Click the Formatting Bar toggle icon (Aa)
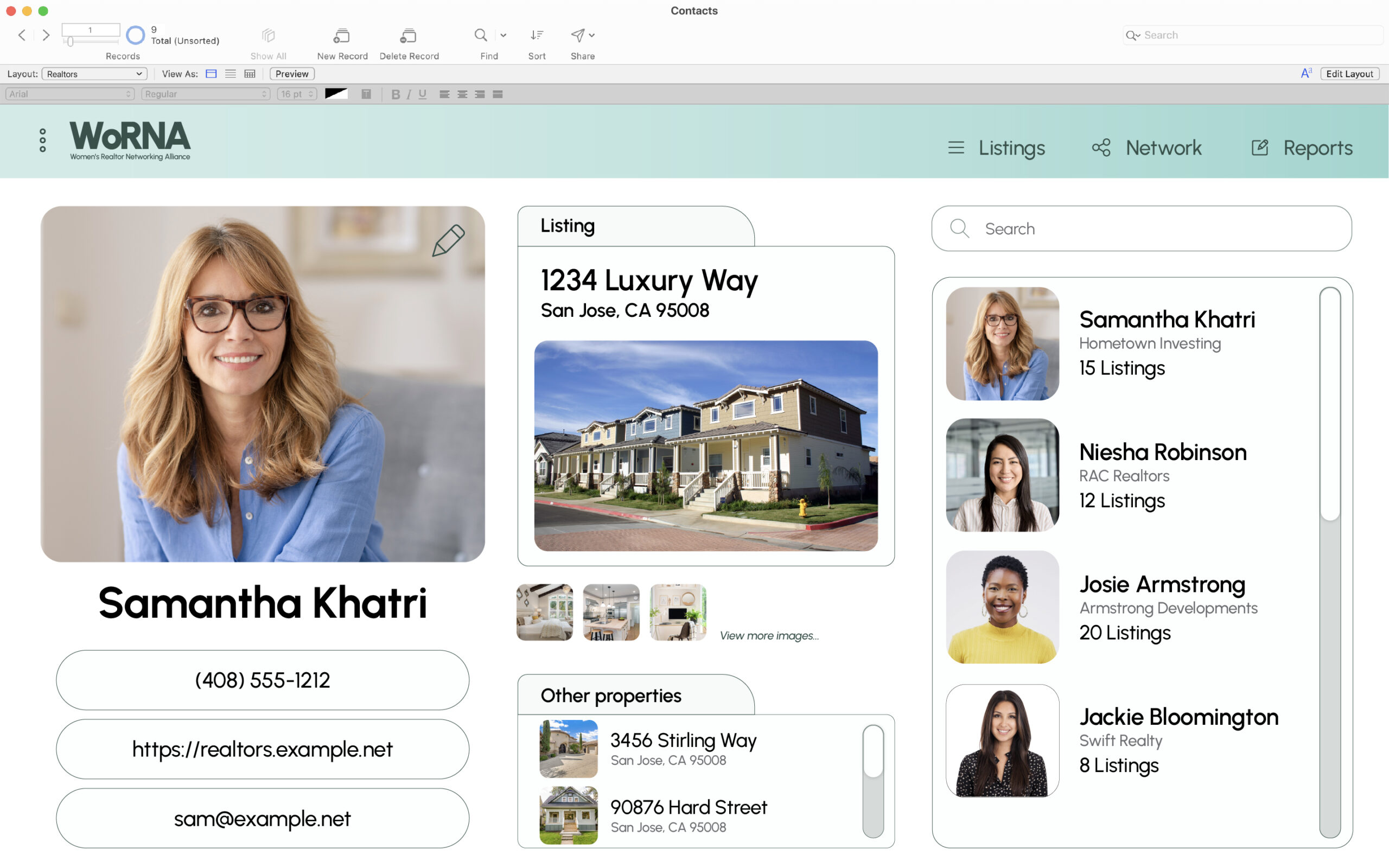The height and width of the screenshot is (868, 1389). tap(1307, 73)
